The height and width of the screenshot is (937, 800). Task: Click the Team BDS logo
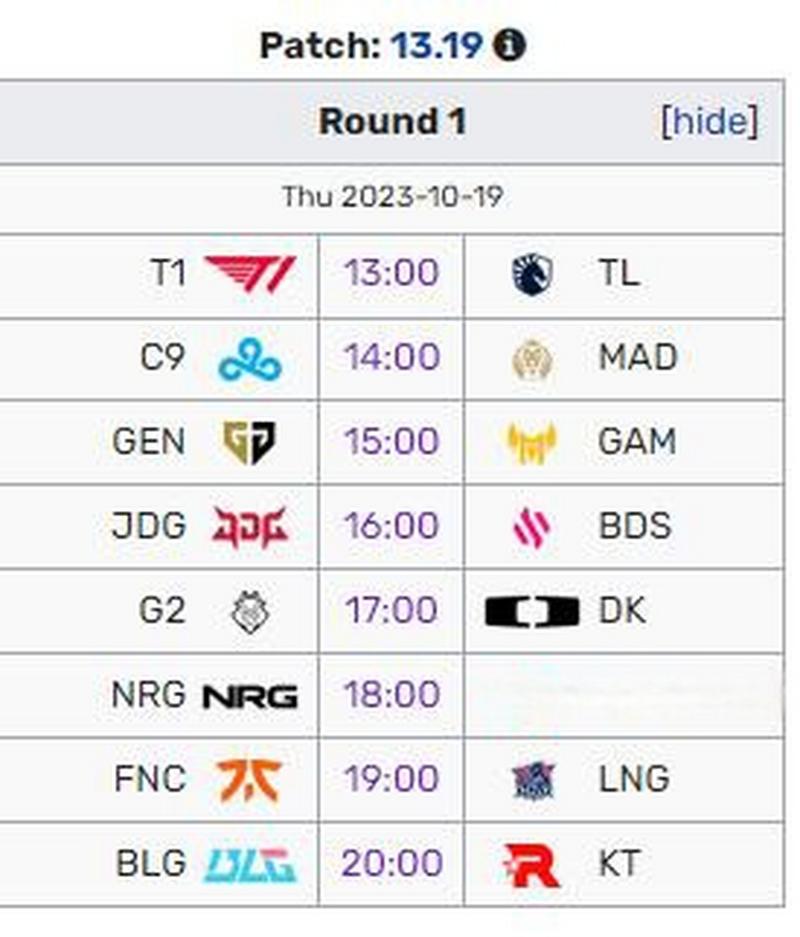[x=532, y=527]
